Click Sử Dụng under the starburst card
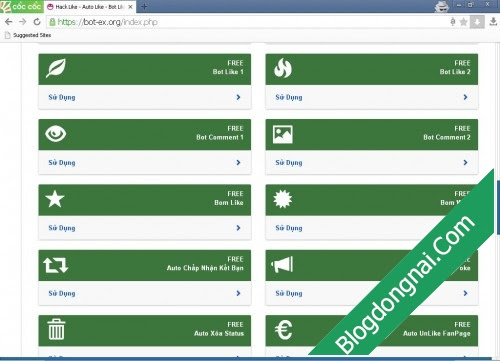The image size is (500, 361). point(289,228)
